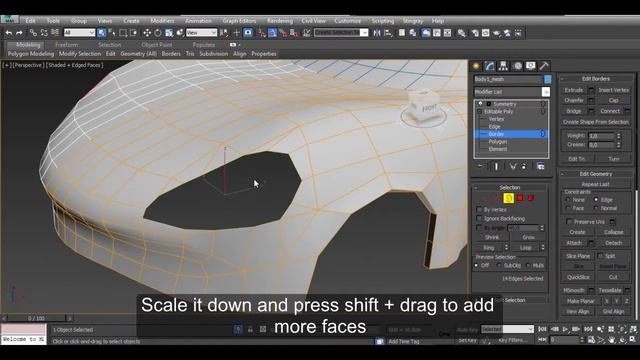This screenshot has width=640, height=360.
Task: Enable the By Vertex checkbox
Action: click(479, 209)
